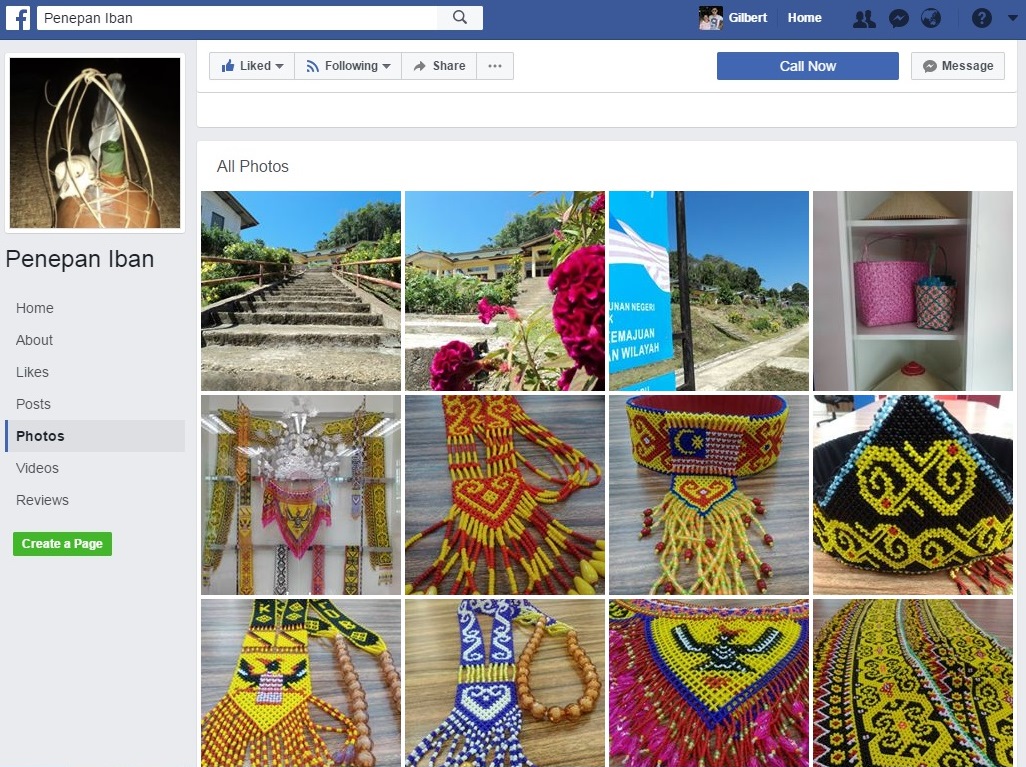Open the Following dropdown button
Image resolution: width=1026 pixels, height=767 pixels.
348,66
